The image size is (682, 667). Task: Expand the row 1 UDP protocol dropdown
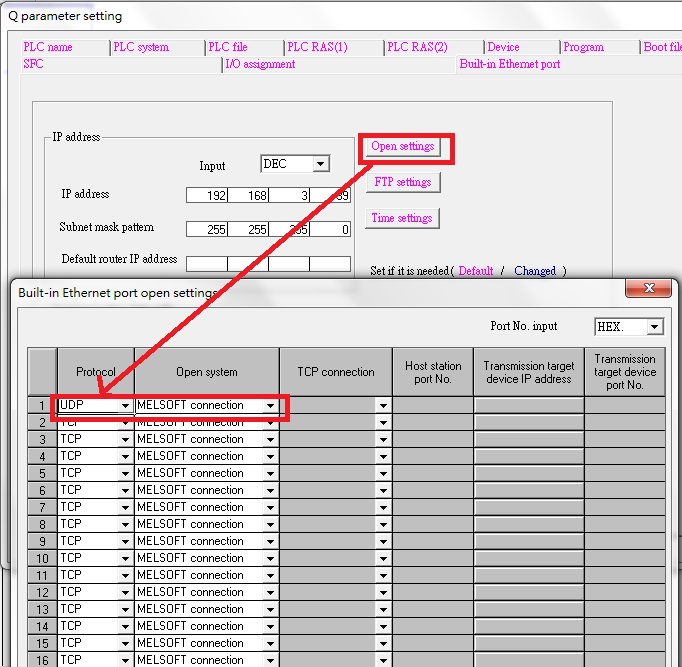(125, 406)
